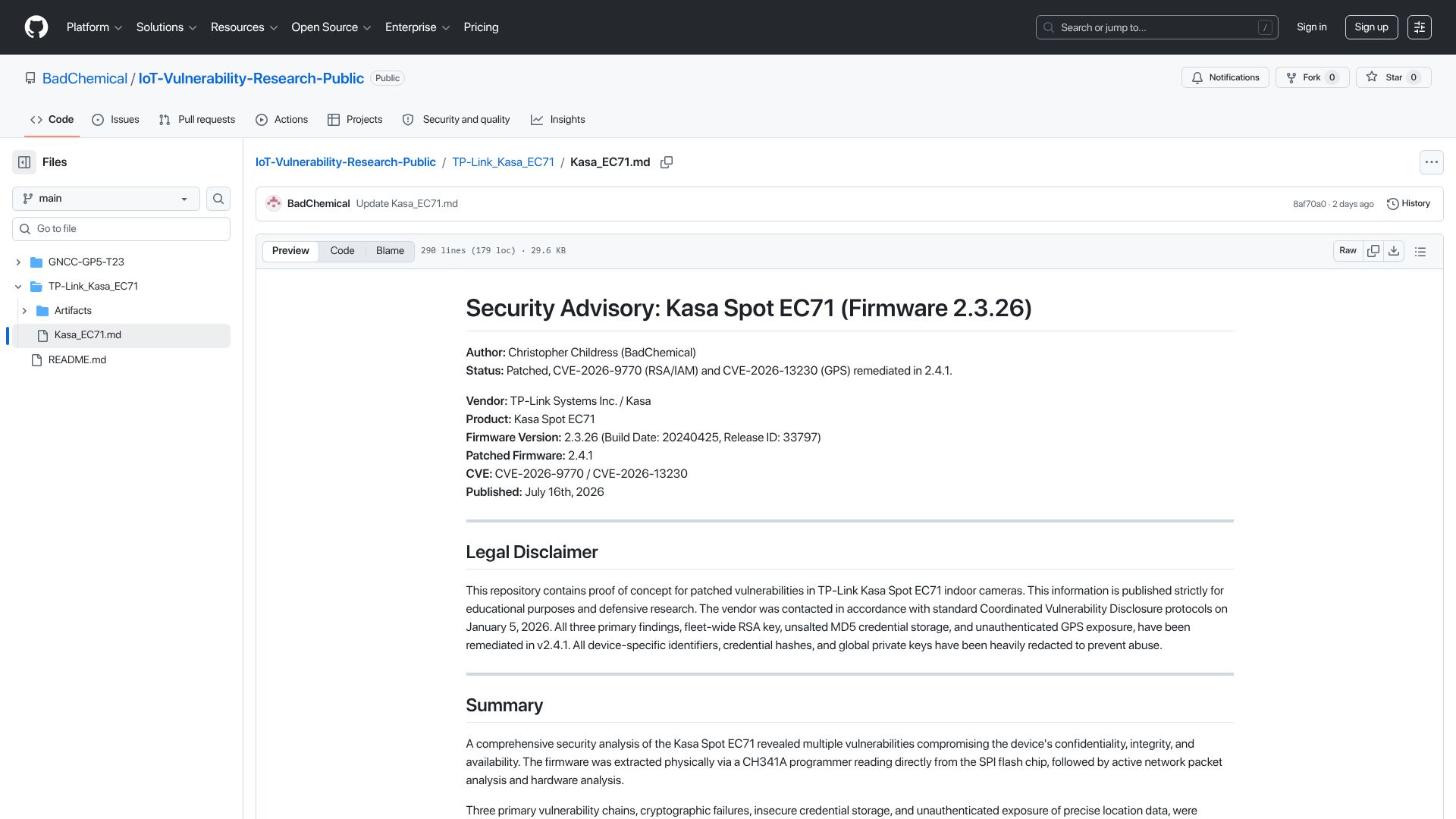Image resolution: width=1456 pixels, height=819 pixels.
Task: Expand the GNCC-GP5-T23 folder
Action: click(18, 262)
